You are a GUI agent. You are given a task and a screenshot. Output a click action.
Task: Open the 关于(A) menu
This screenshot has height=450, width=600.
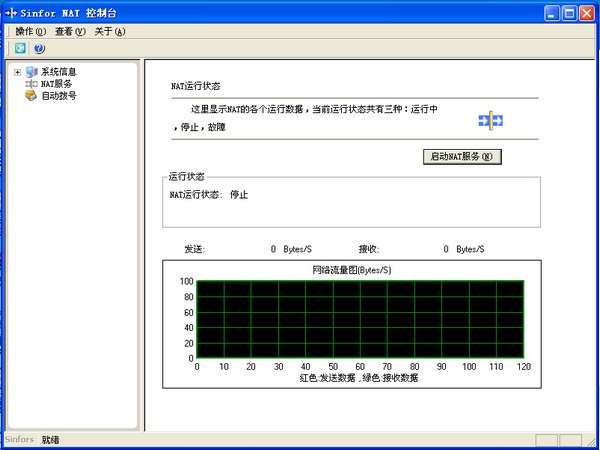(x=110, y=31)
